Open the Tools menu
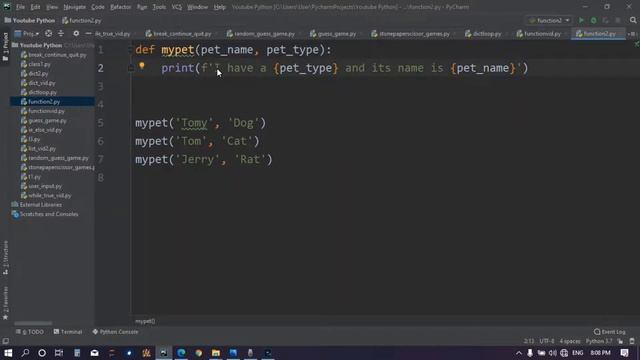Viewport: 640px width, 360px height. (x=159, y=7)
